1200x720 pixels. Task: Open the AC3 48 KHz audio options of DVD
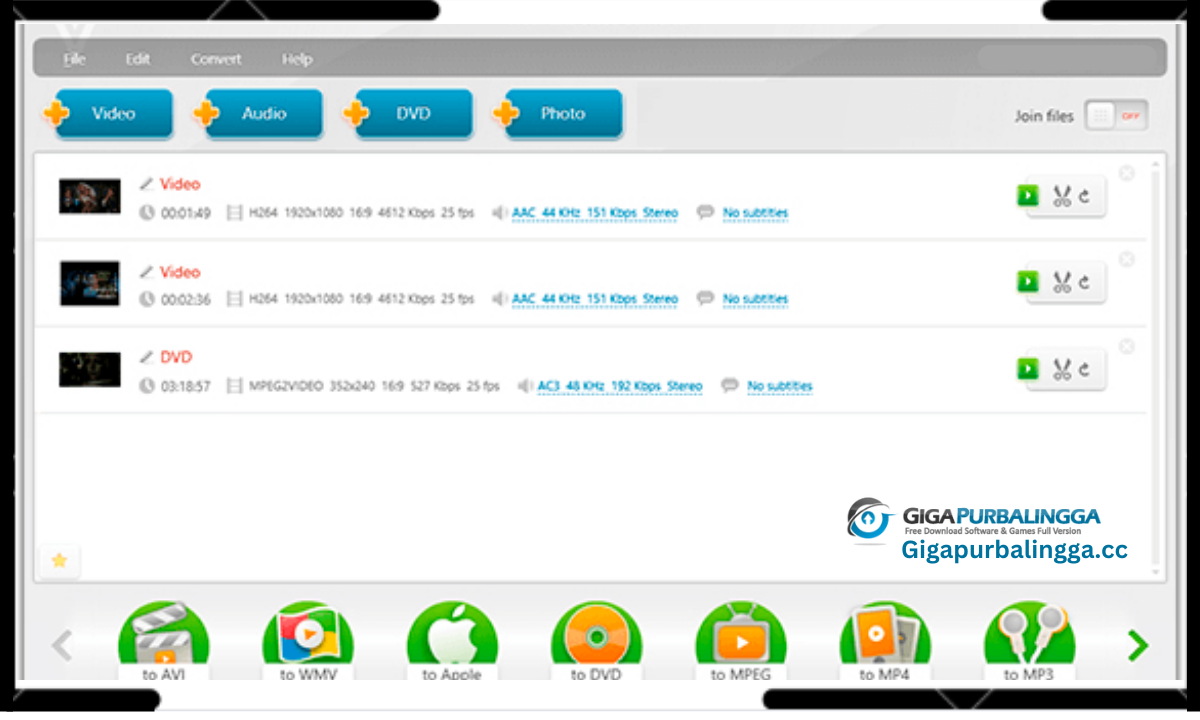(x=619, y=386)
